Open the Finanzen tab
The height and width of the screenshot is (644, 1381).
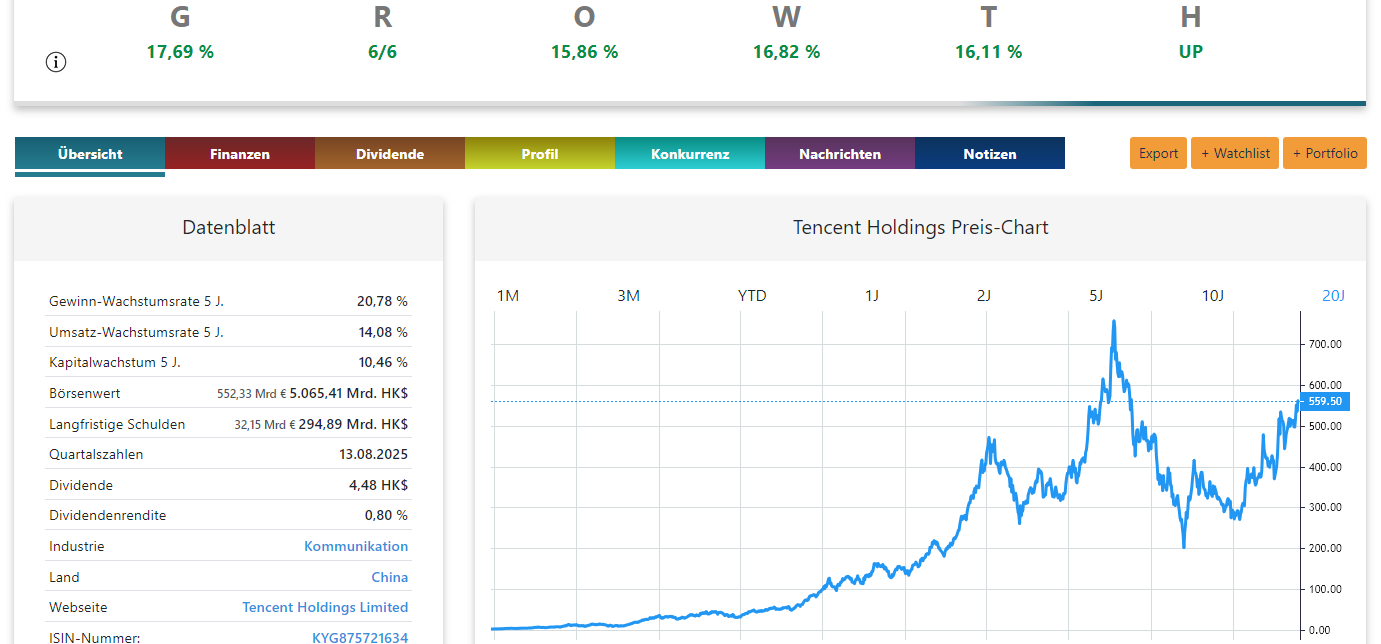240,154
